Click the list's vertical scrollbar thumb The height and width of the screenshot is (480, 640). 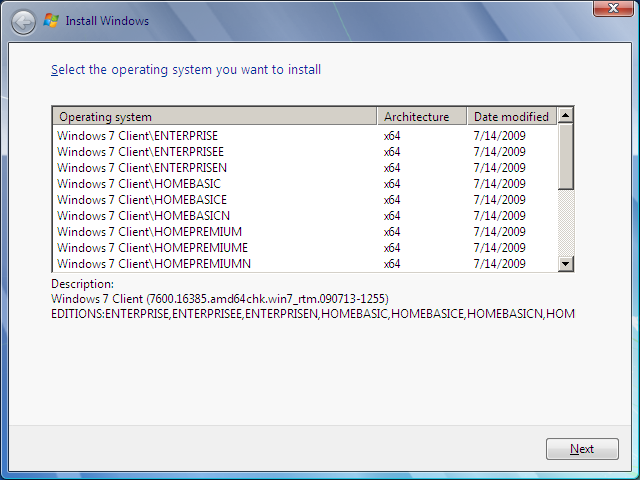click(565, 156)
